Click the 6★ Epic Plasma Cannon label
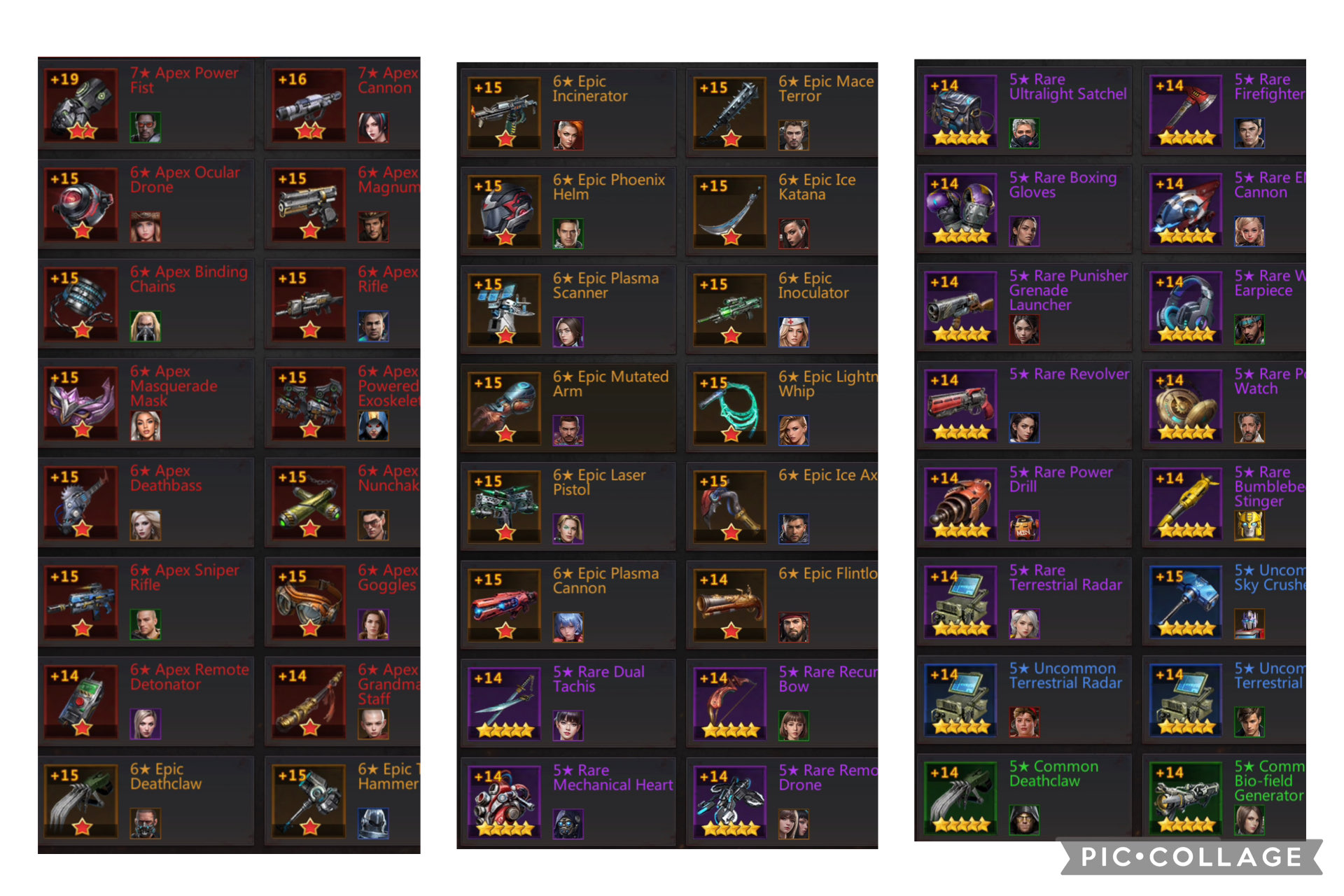 click(x=605, y=580)
